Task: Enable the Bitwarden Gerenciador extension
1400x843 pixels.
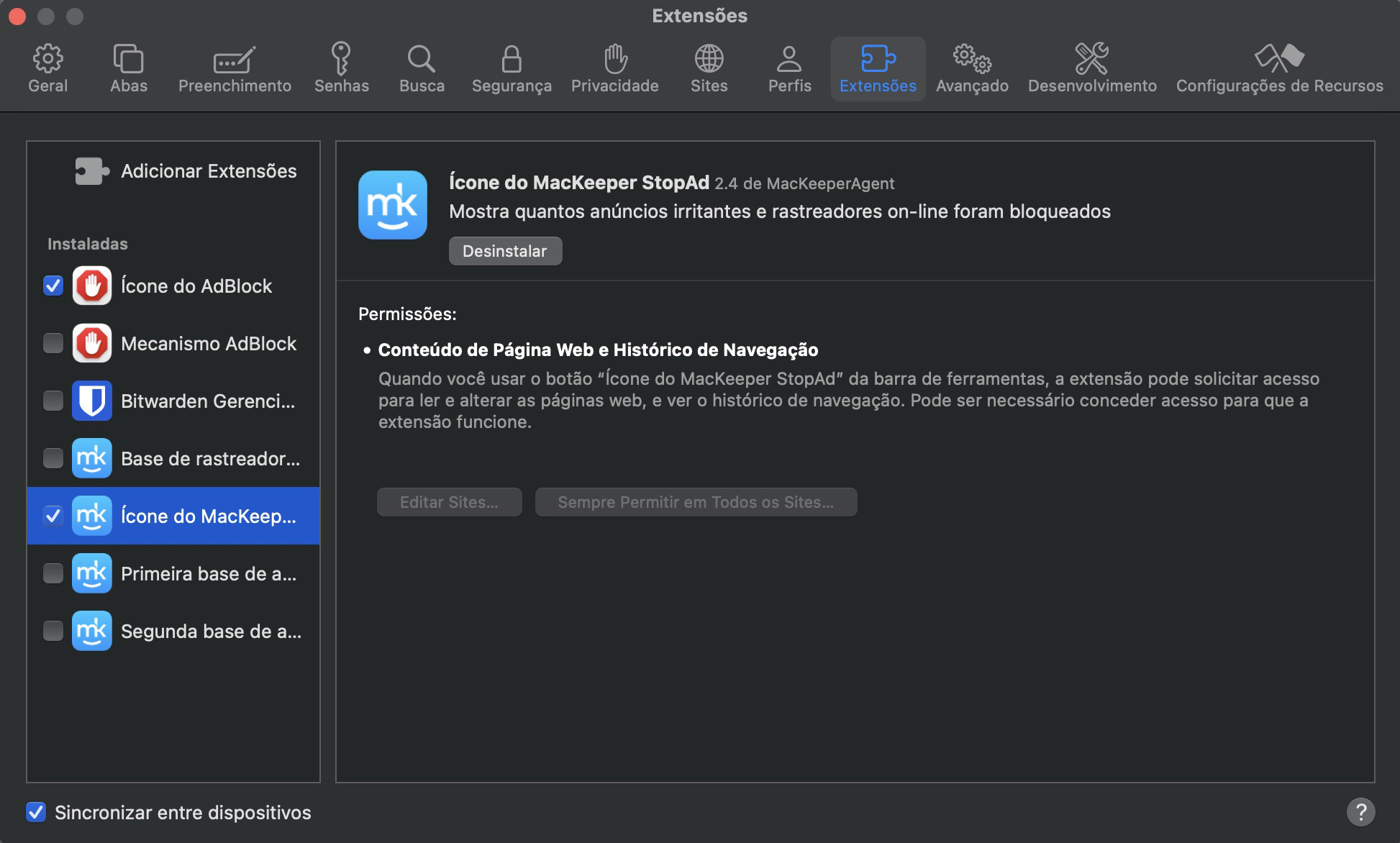Action: point(53,401)
